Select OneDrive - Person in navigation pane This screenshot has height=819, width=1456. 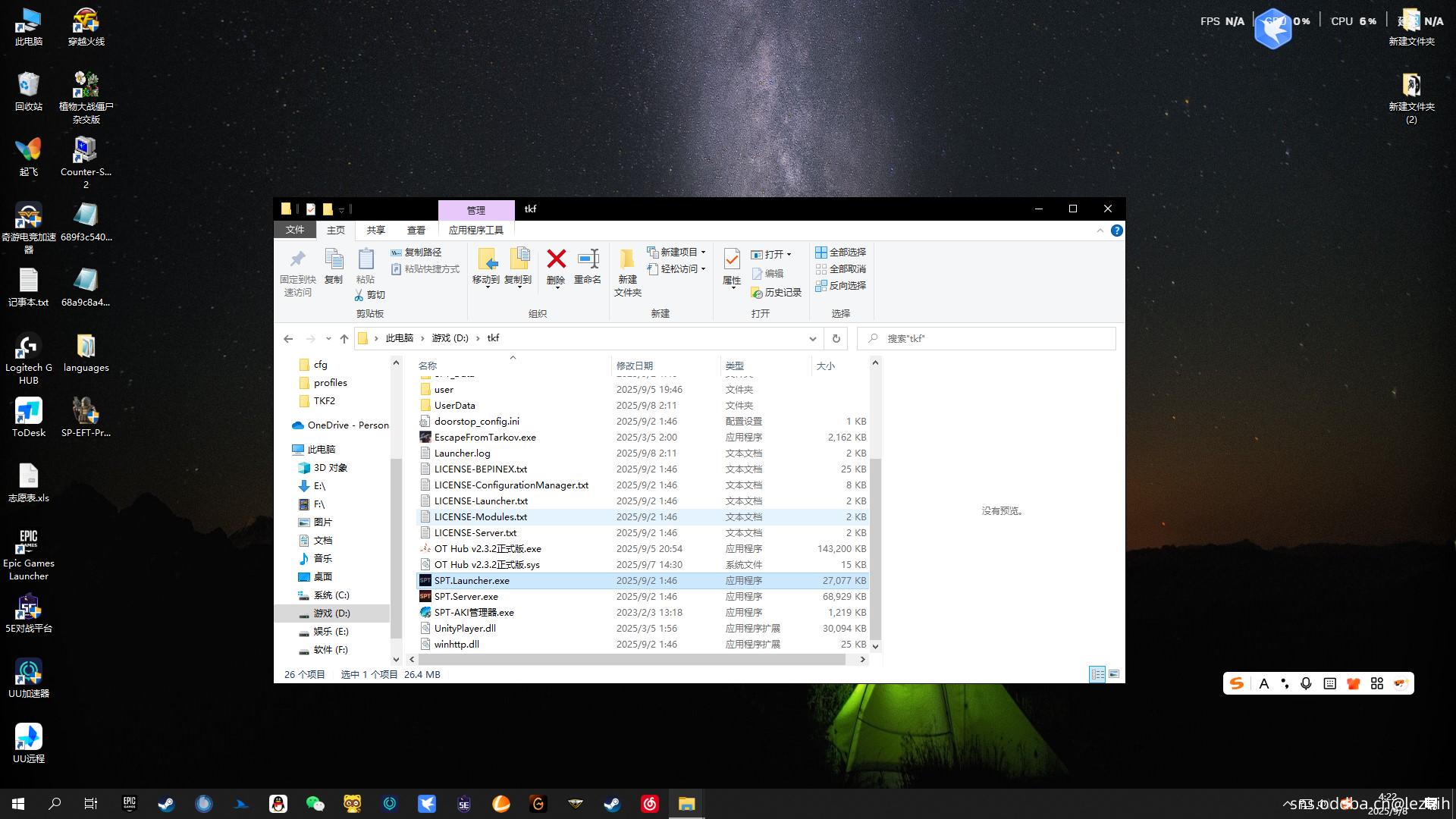[x=340, y=425]
